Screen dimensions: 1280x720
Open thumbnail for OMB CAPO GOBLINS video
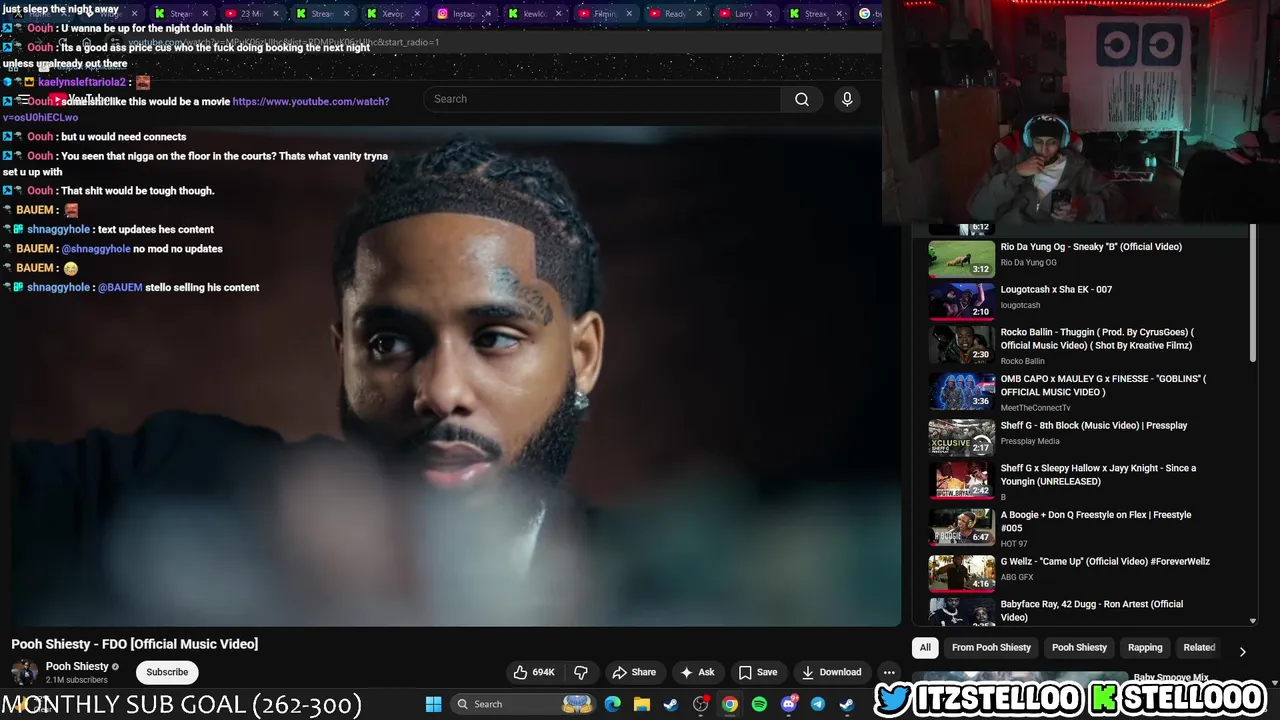tap(961, 391)
